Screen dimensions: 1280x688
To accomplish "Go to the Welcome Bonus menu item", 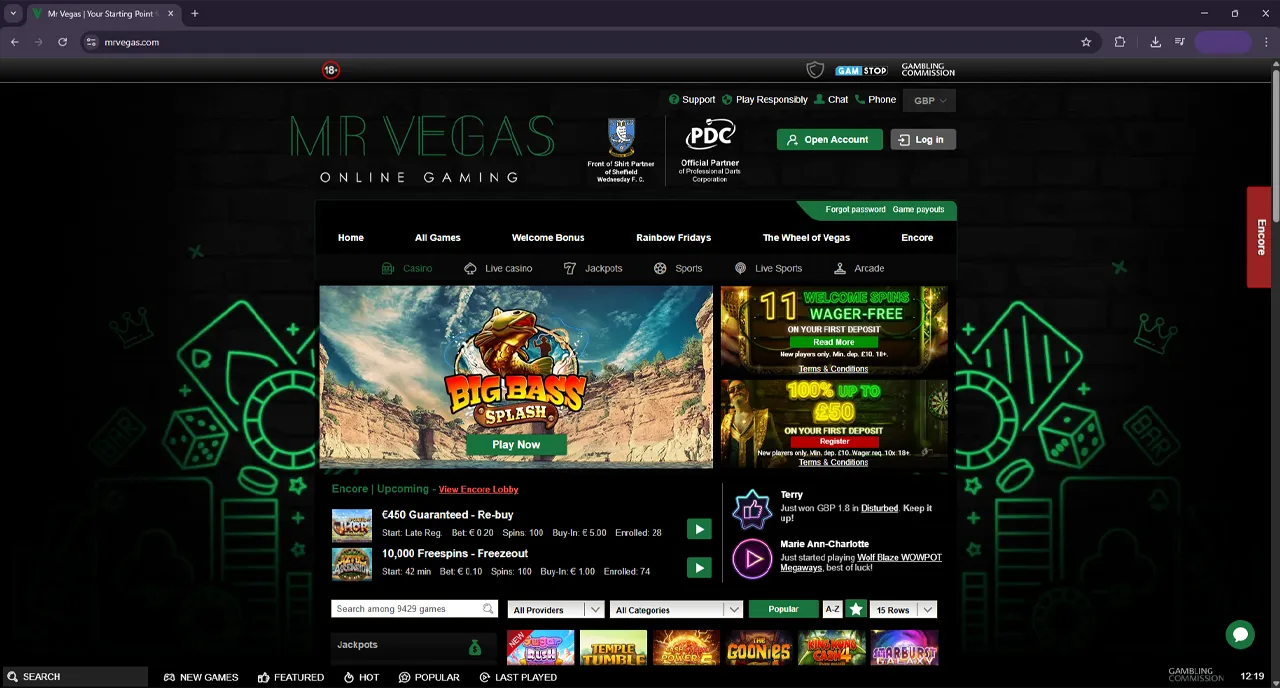I will tap(548, 238).
